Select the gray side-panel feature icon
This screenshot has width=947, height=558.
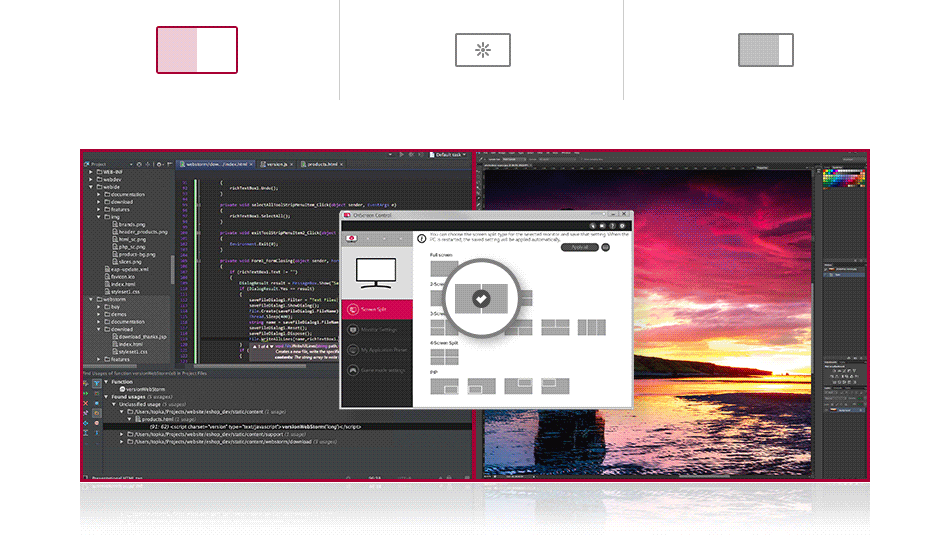pos(765,50)
